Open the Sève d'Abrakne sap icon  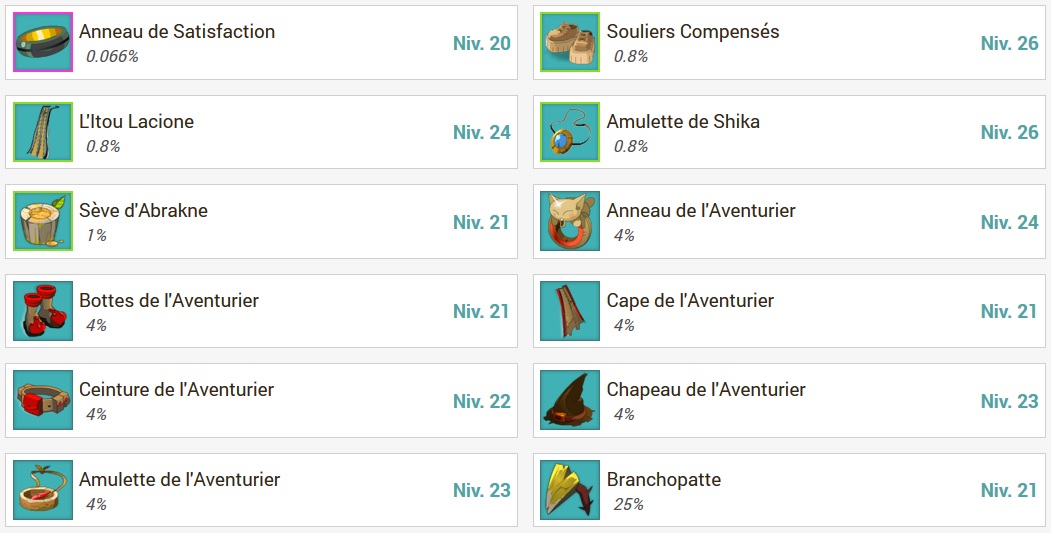43,221
